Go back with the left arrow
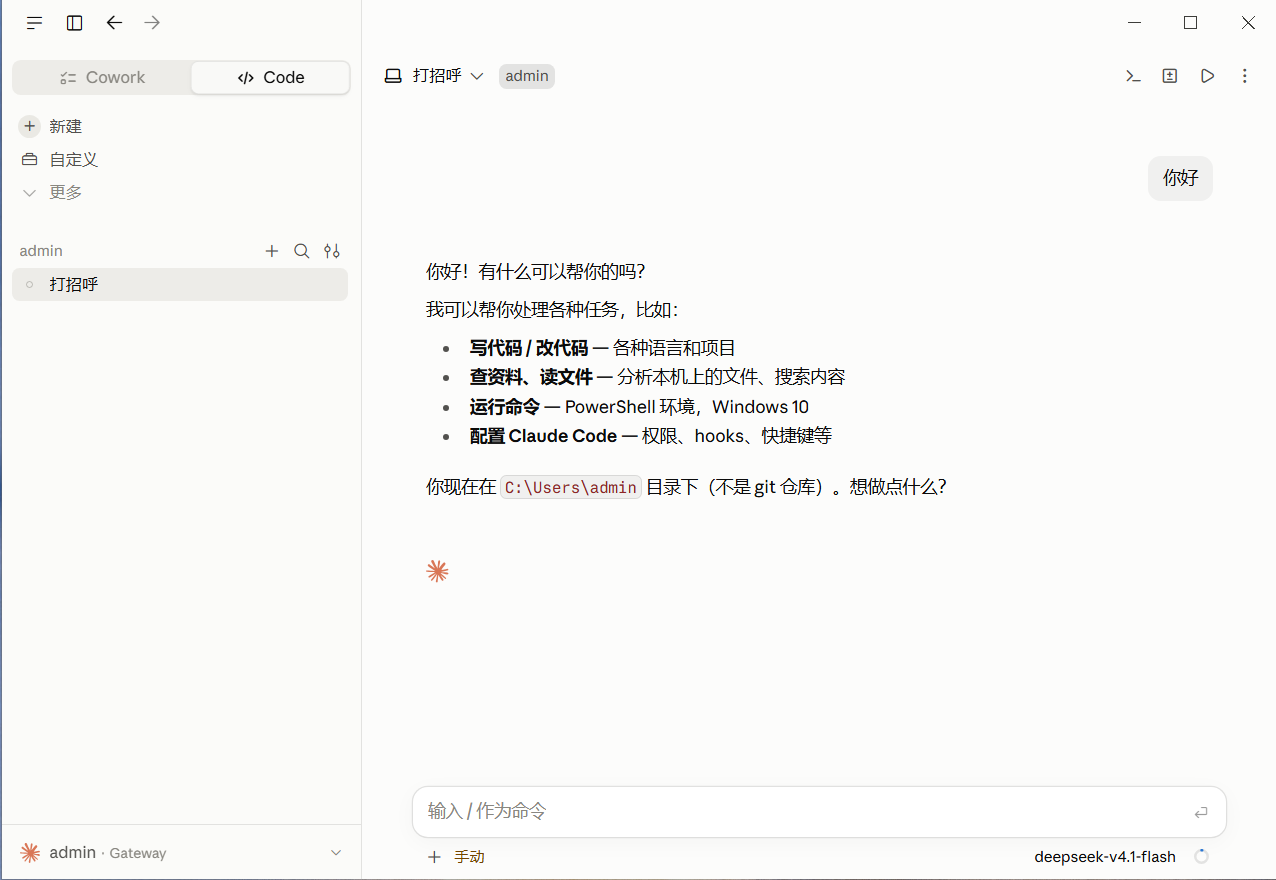 click(x=114, y=23)
